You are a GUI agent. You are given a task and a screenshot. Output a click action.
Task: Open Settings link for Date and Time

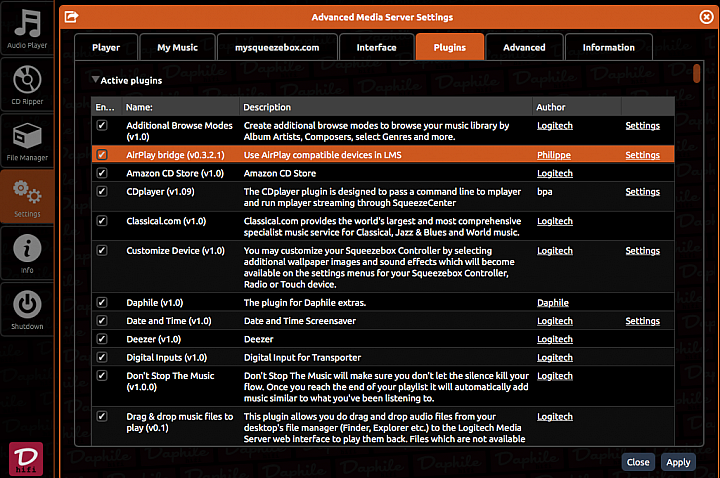(642, 321)
